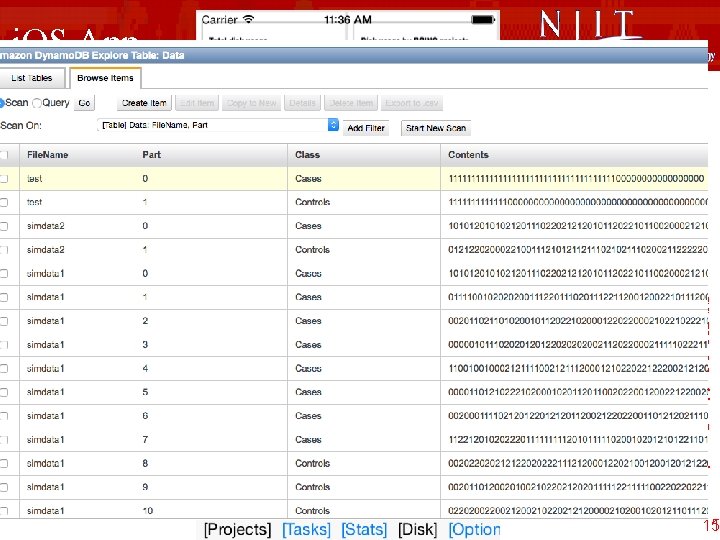Click Part value 10 in last row
The height and width of the screenshot is (540, 720).
[x=147, y=511]
